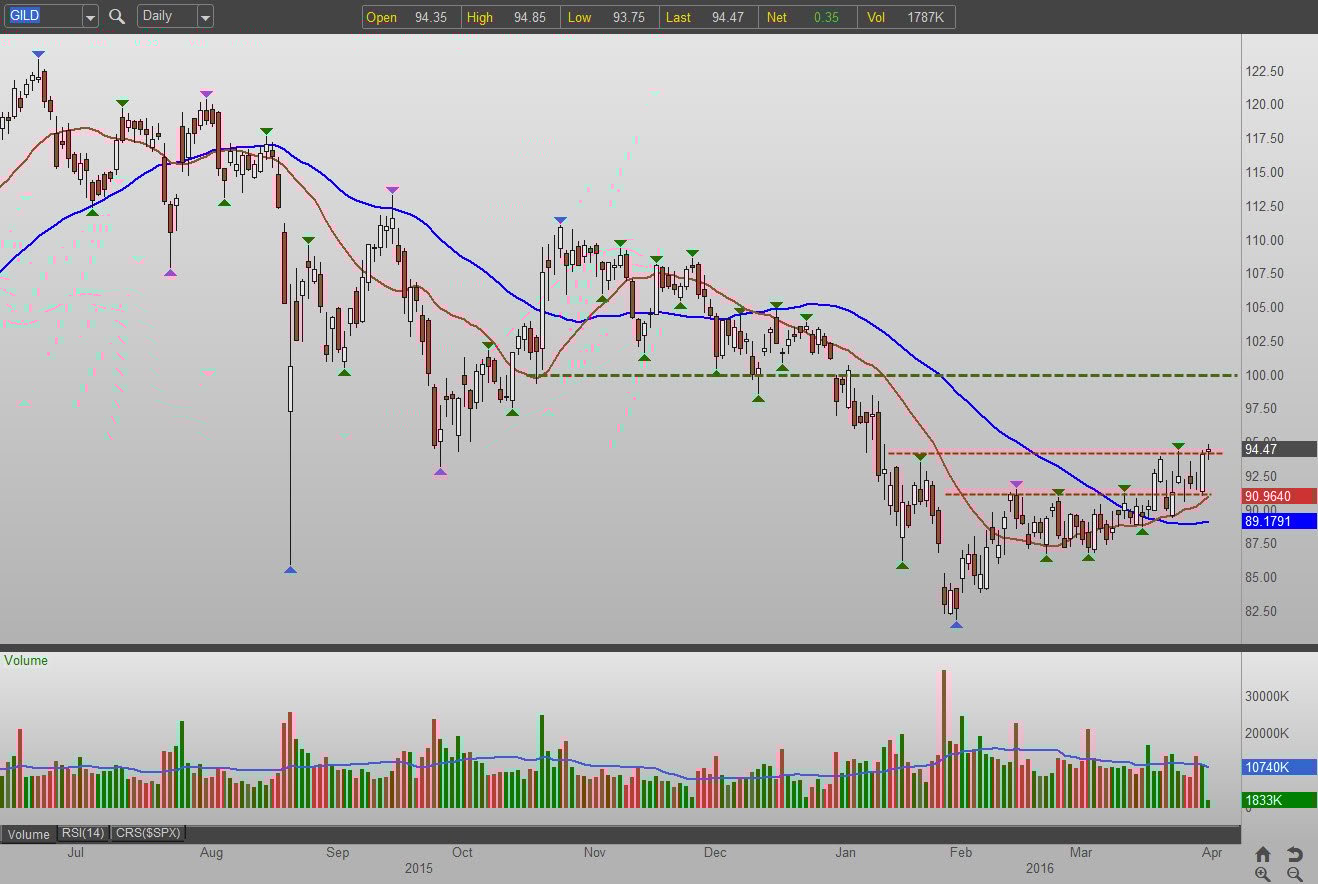Click the 2016 year label on time axis
Screen dimensions: 1318x884
click(1039, 868)
